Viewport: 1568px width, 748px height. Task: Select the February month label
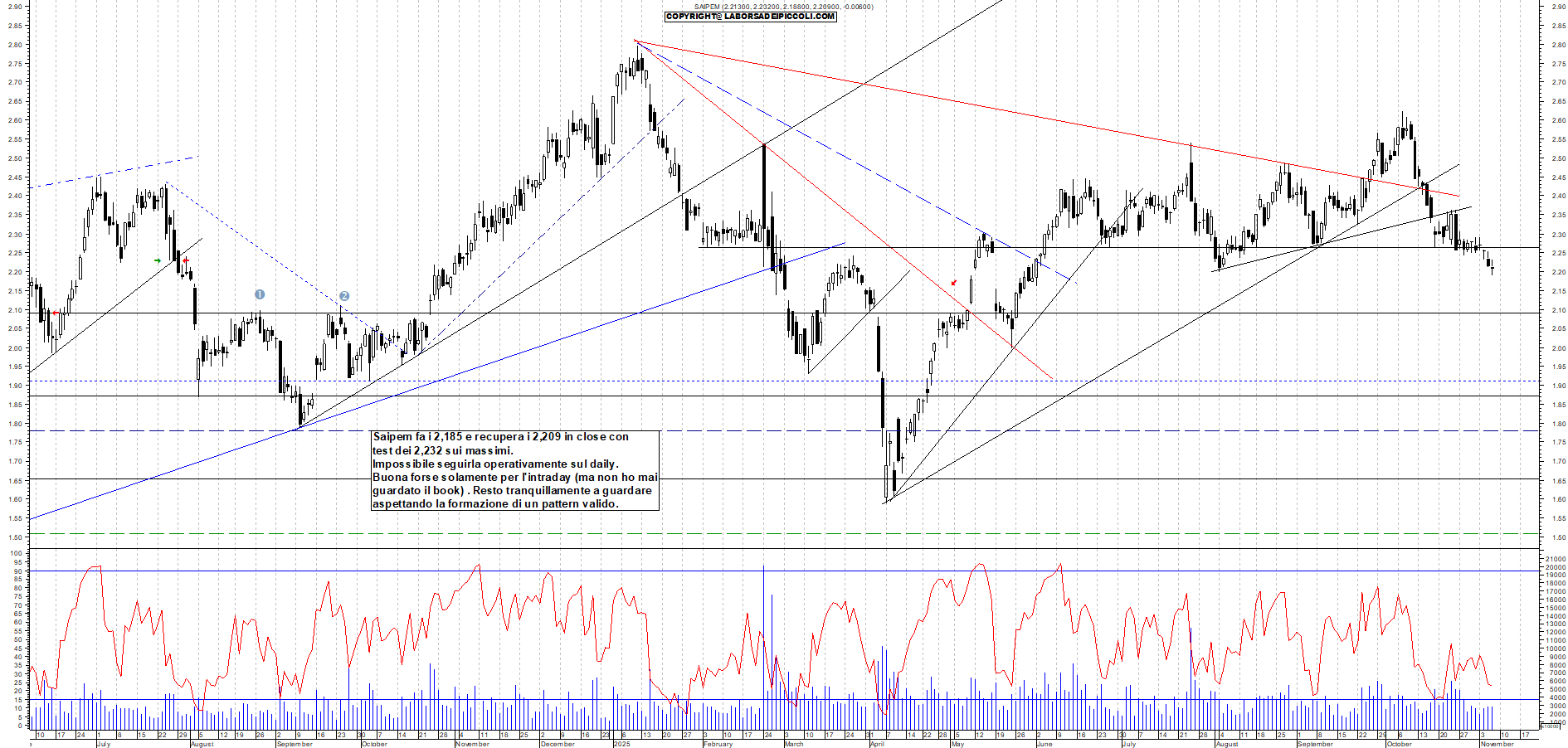717,744
